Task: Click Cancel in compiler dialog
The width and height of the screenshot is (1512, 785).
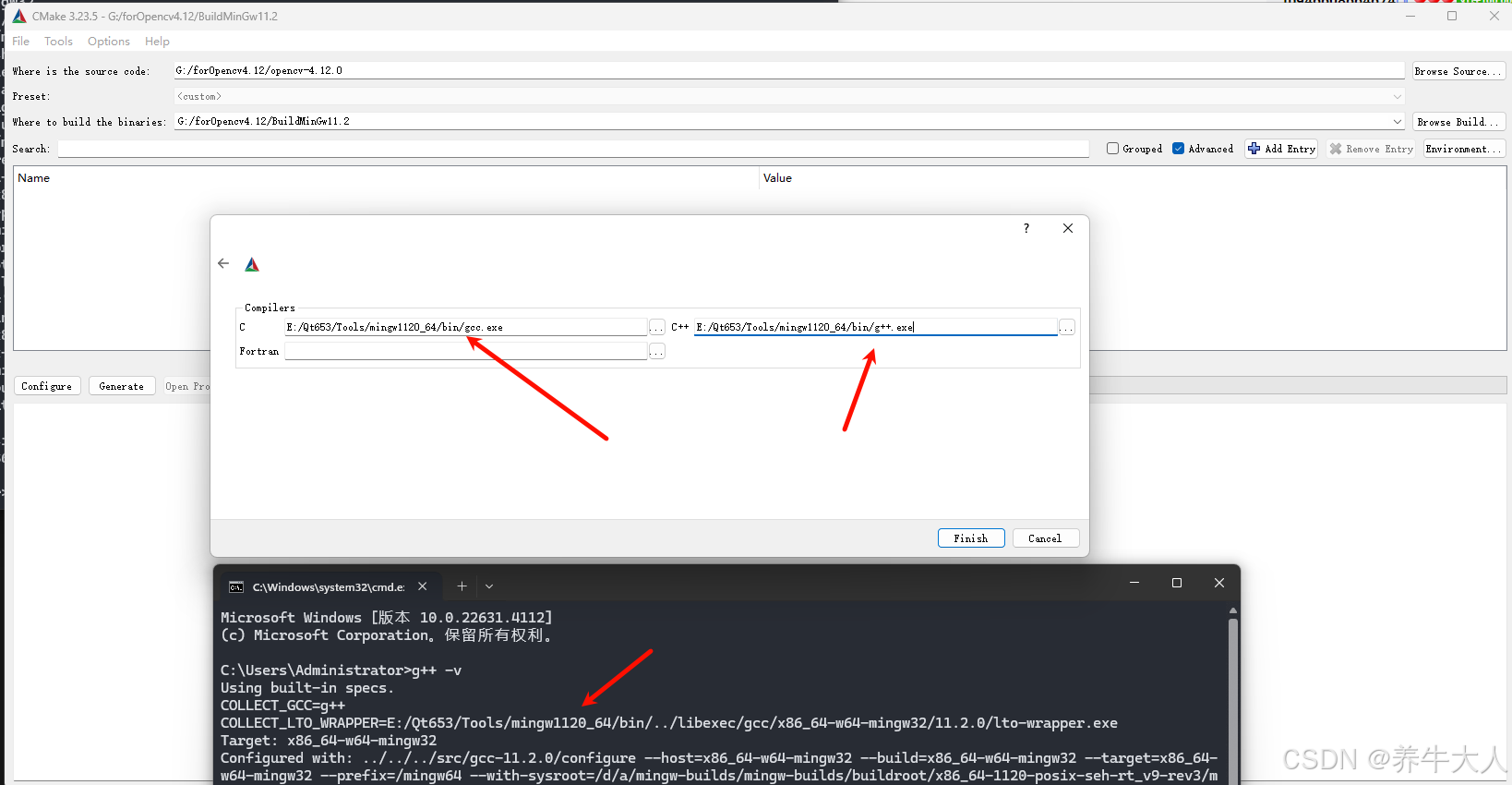Action: [1046, 538]
